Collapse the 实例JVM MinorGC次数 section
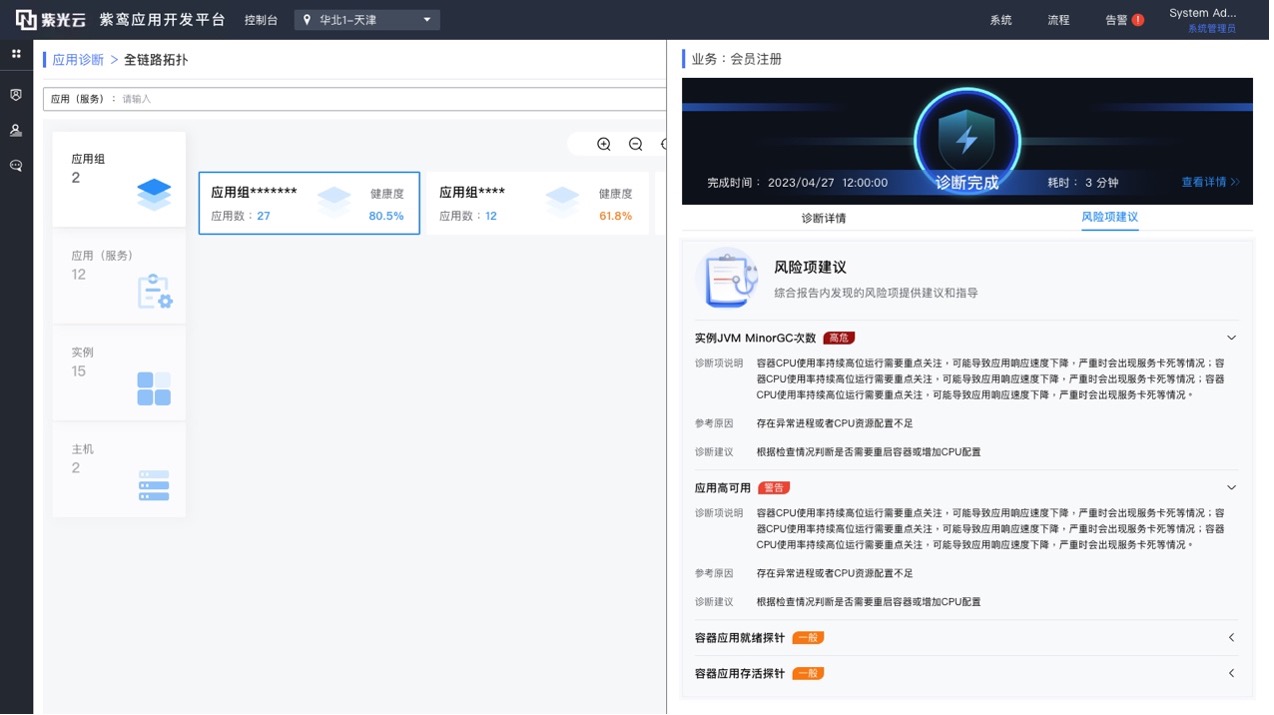 [x=1236, y=339]
